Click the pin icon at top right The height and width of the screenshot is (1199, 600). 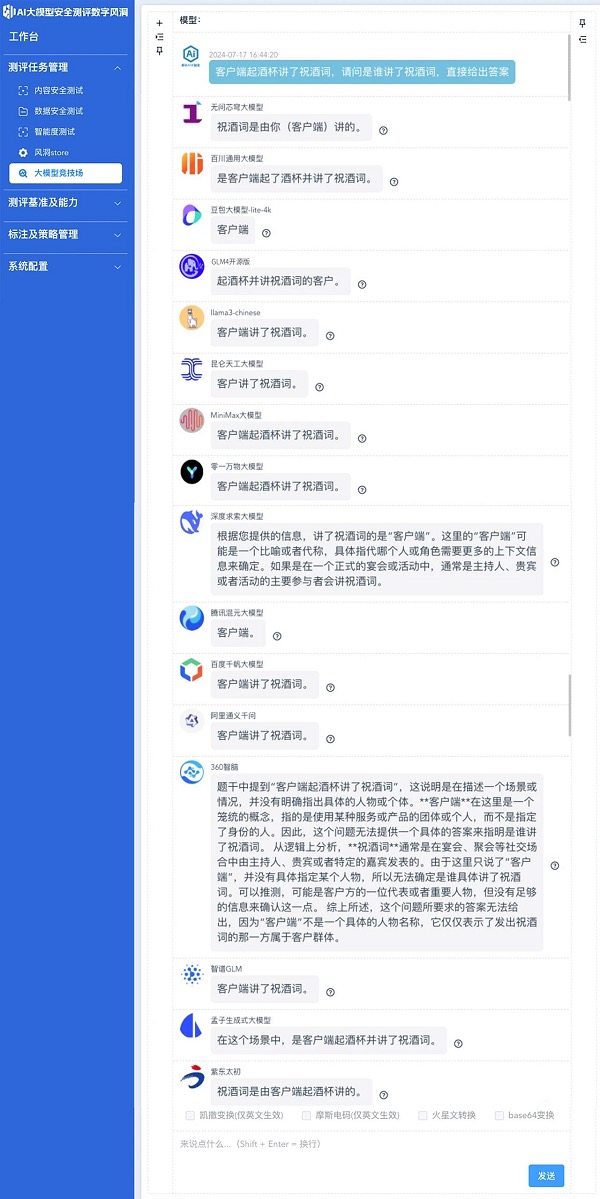(x=582, y=23)
